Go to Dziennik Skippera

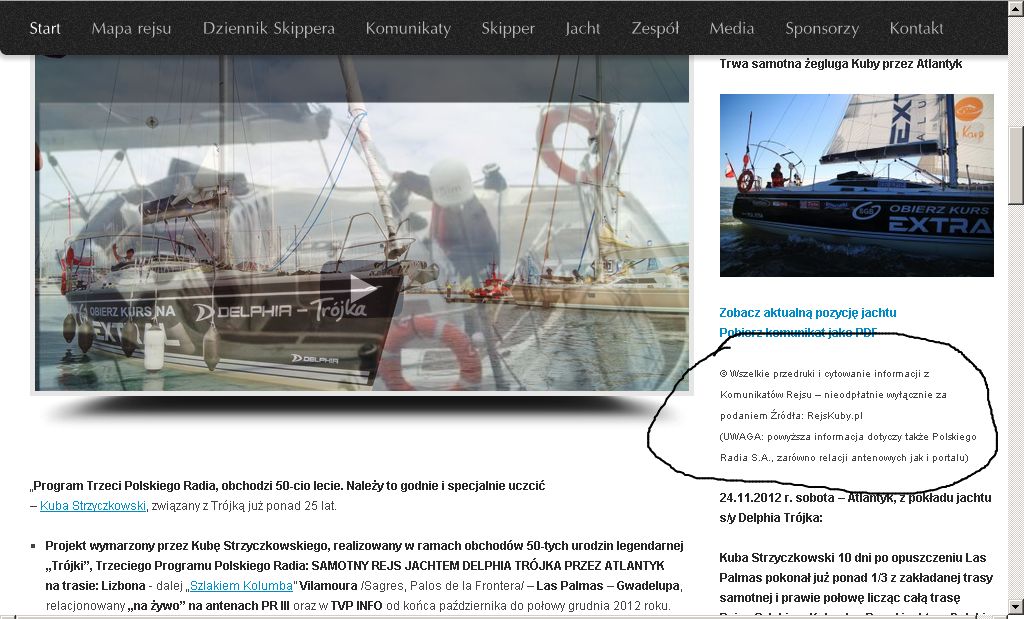pyautogui.click(x=268, y=28)
